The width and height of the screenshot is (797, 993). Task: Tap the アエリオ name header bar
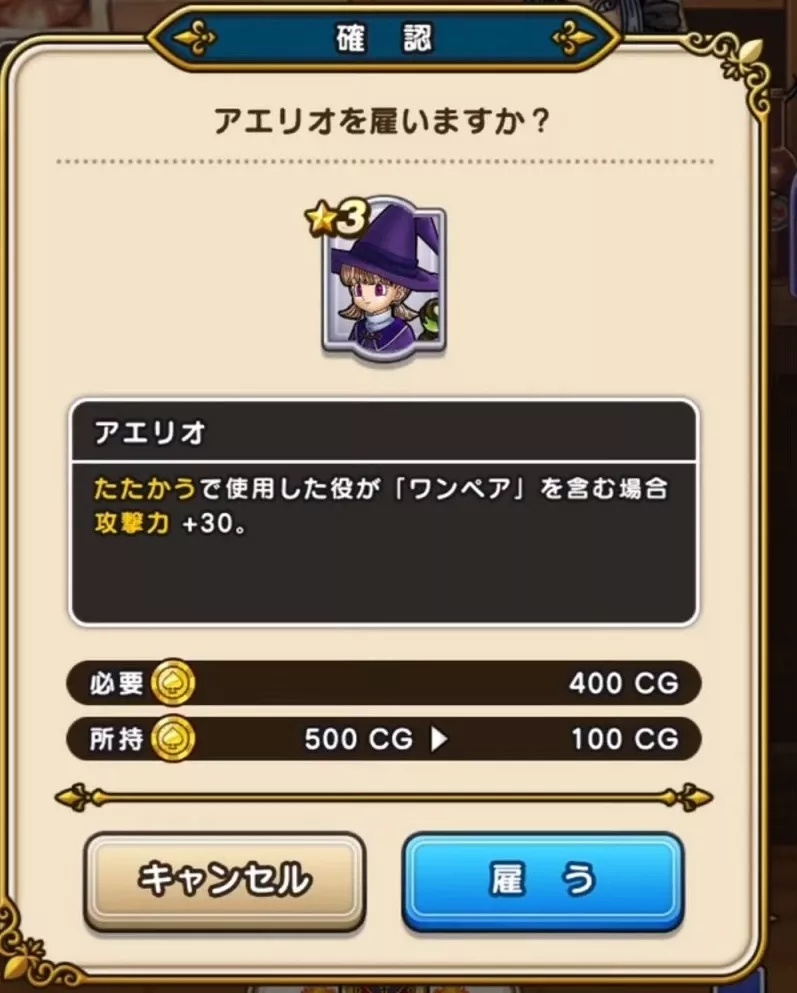(384, 432)
